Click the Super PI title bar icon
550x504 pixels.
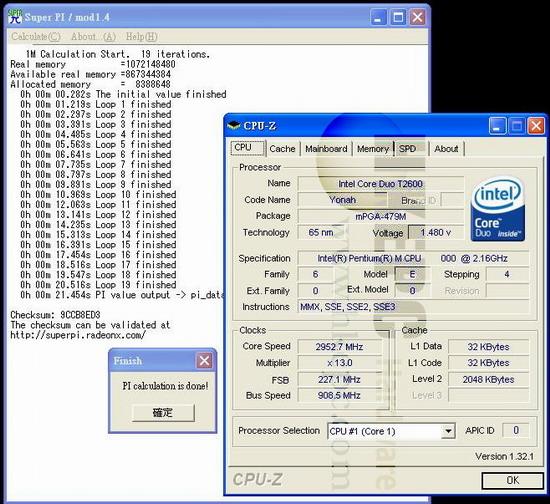tap(15, 17)
